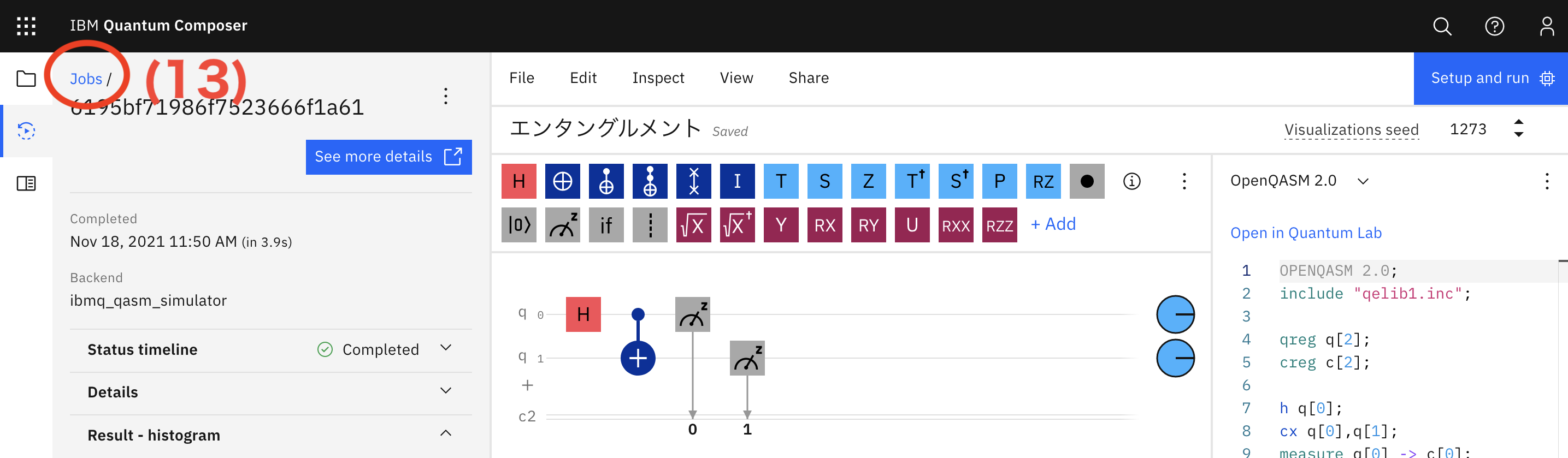The width and height of the screenshot is (1568, 458).
Task: Choose the measurement operation in the gate palette
Action: (562, 225)
